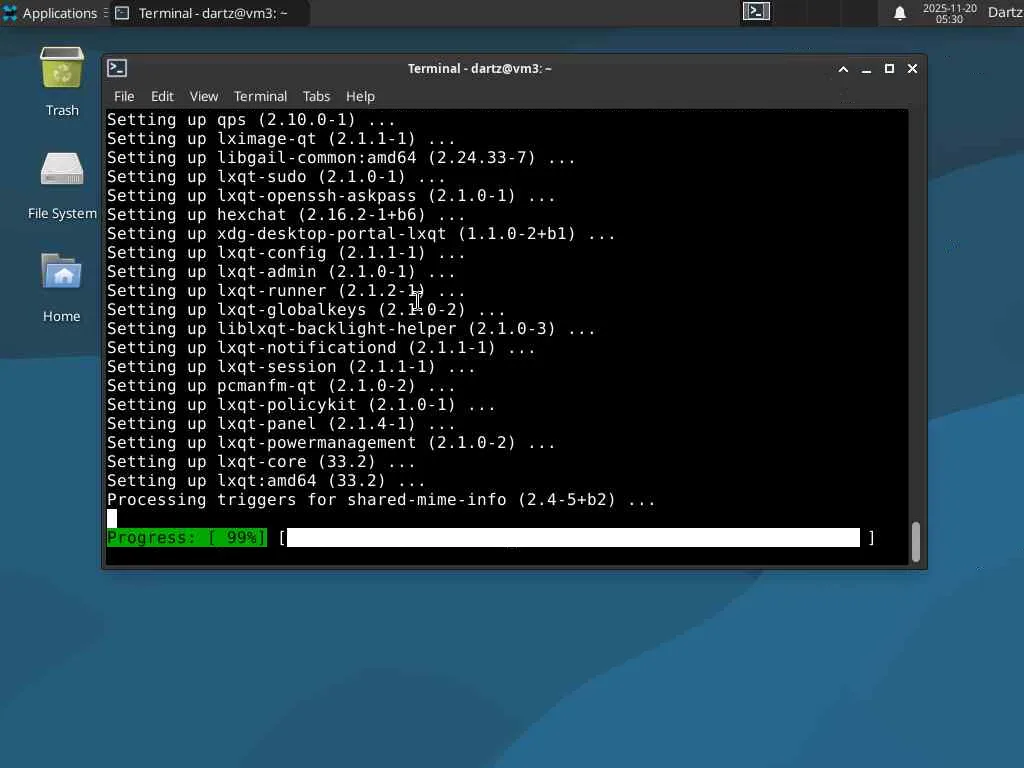Click the window title 'Terminal - dartz@vm3: ~'
This screenshot has width=1024, height=768.
pyautogui.click(x=479, y=69)
